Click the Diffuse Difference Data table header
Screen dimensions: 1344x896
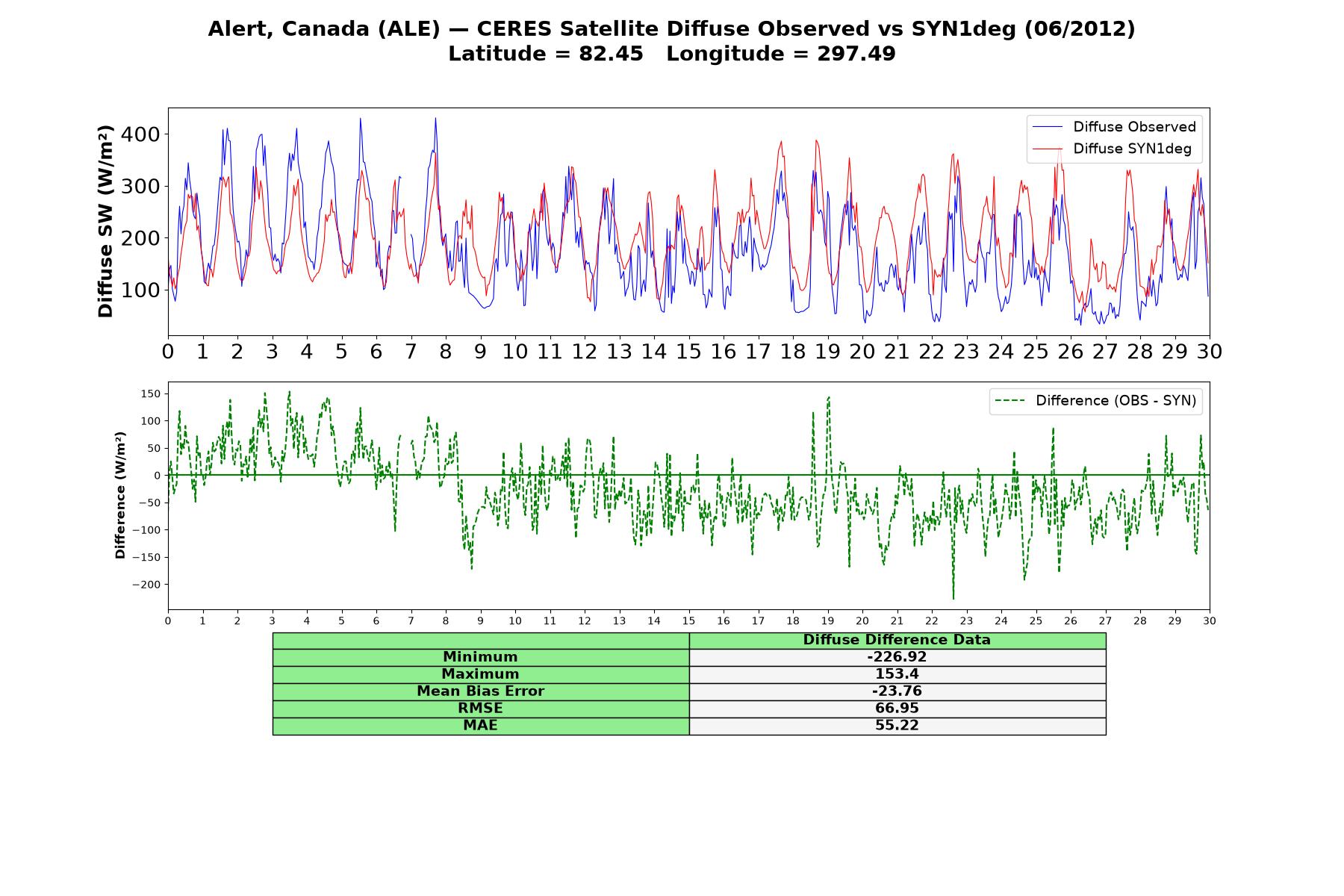click(x=897, y=641)
